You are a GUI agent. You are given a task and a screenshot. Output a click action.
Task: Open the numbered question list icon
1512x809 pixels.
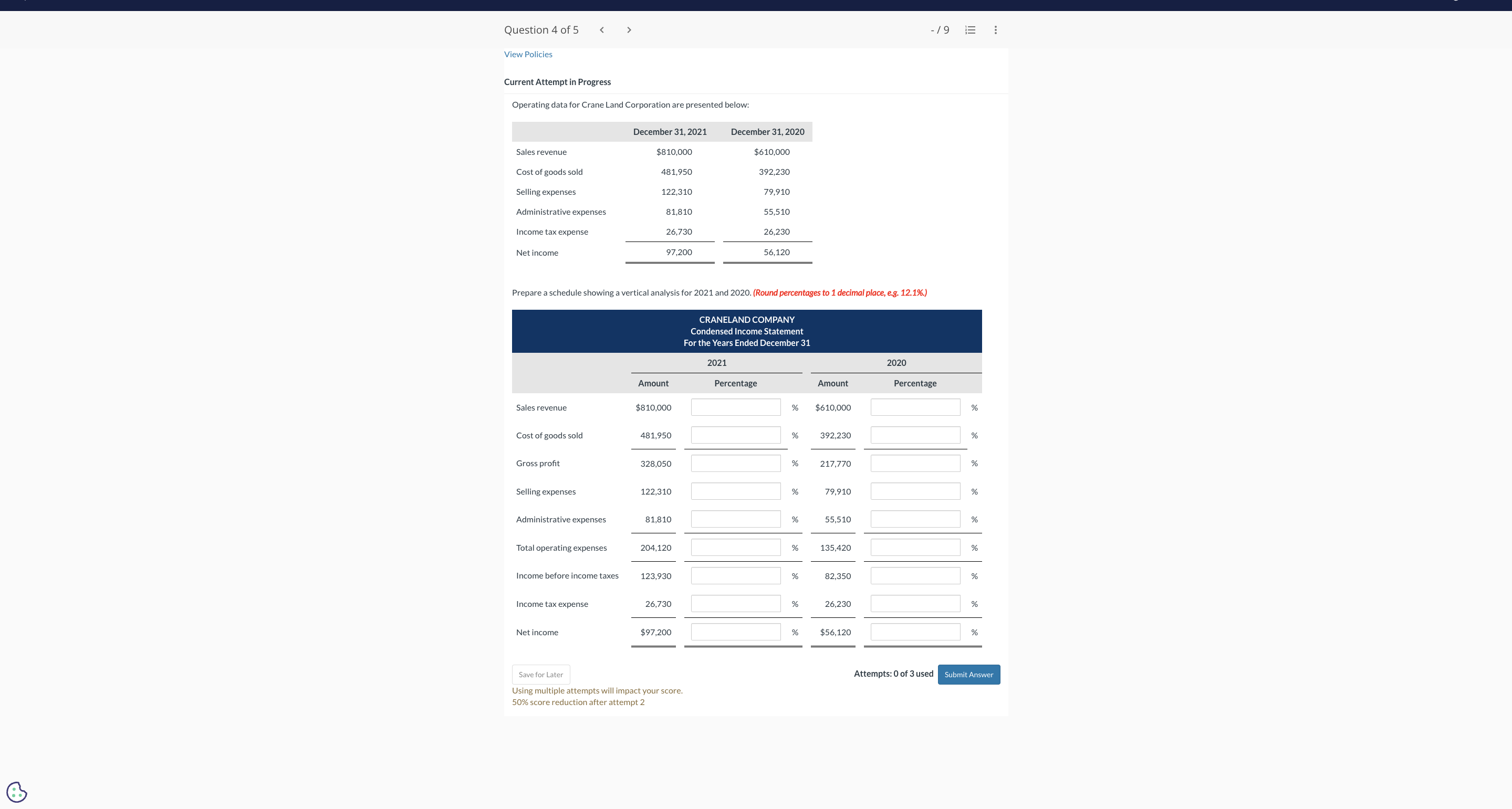pos(969,30)
